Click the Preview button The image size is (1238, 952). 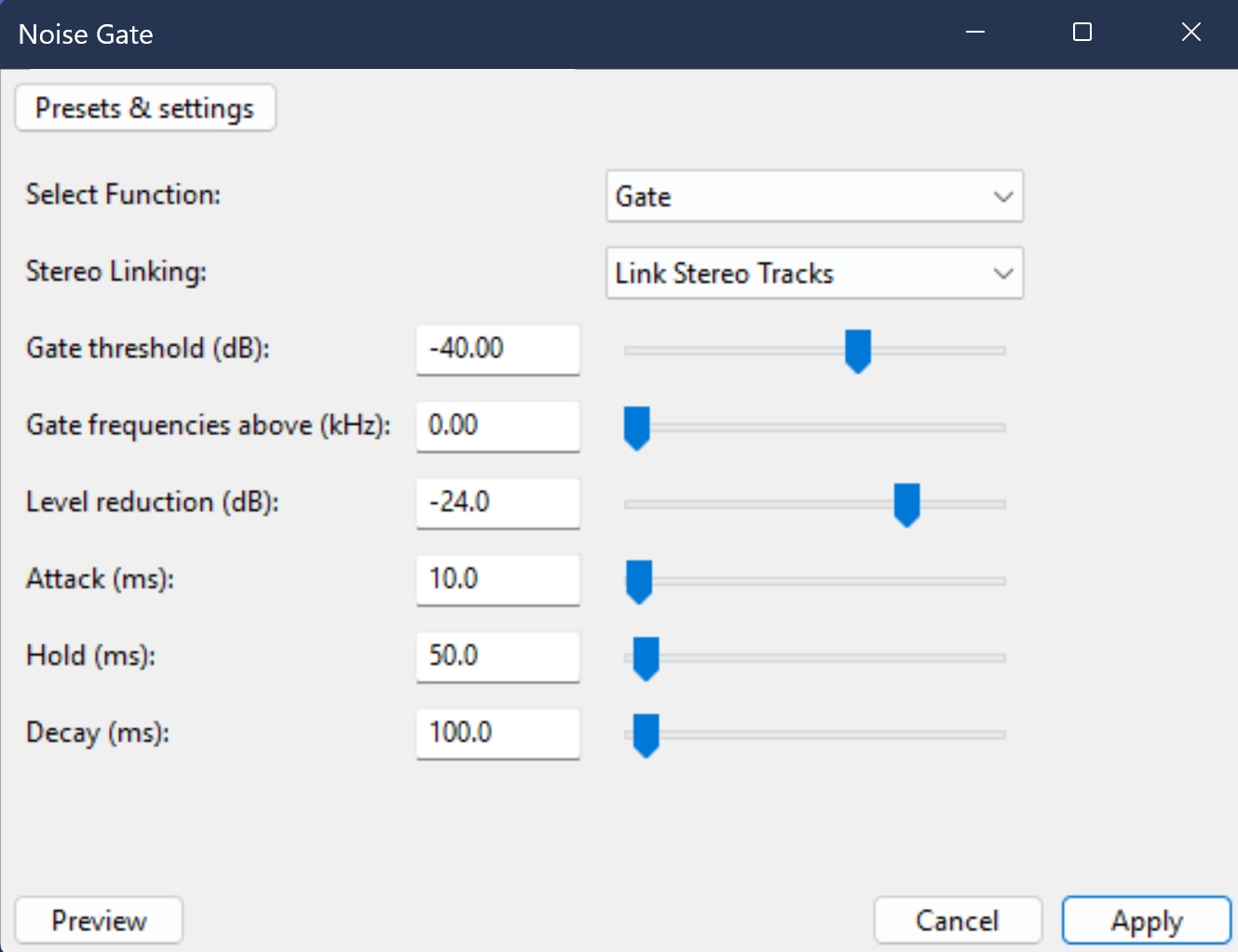98,920
